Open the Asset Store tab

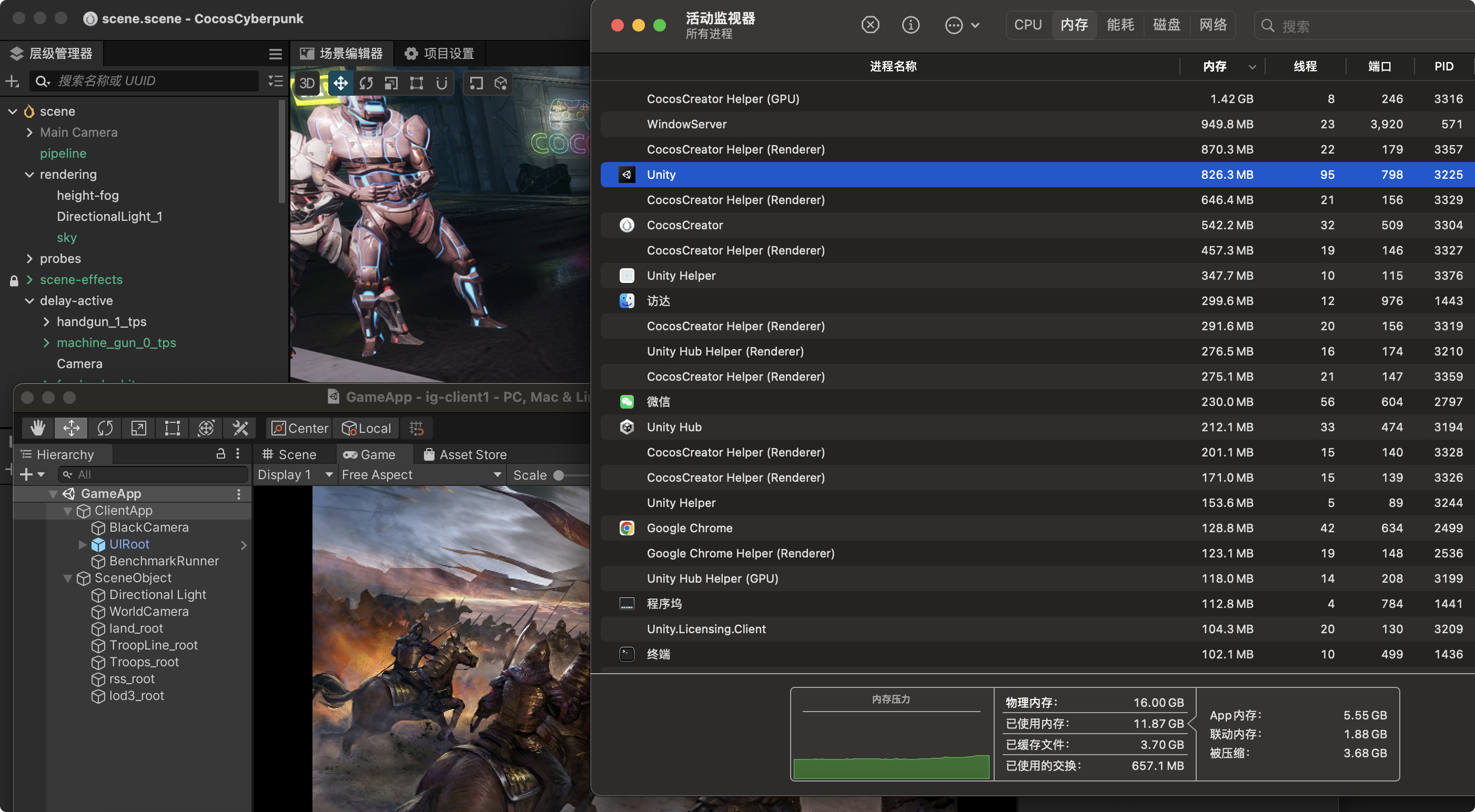point(465,454)
